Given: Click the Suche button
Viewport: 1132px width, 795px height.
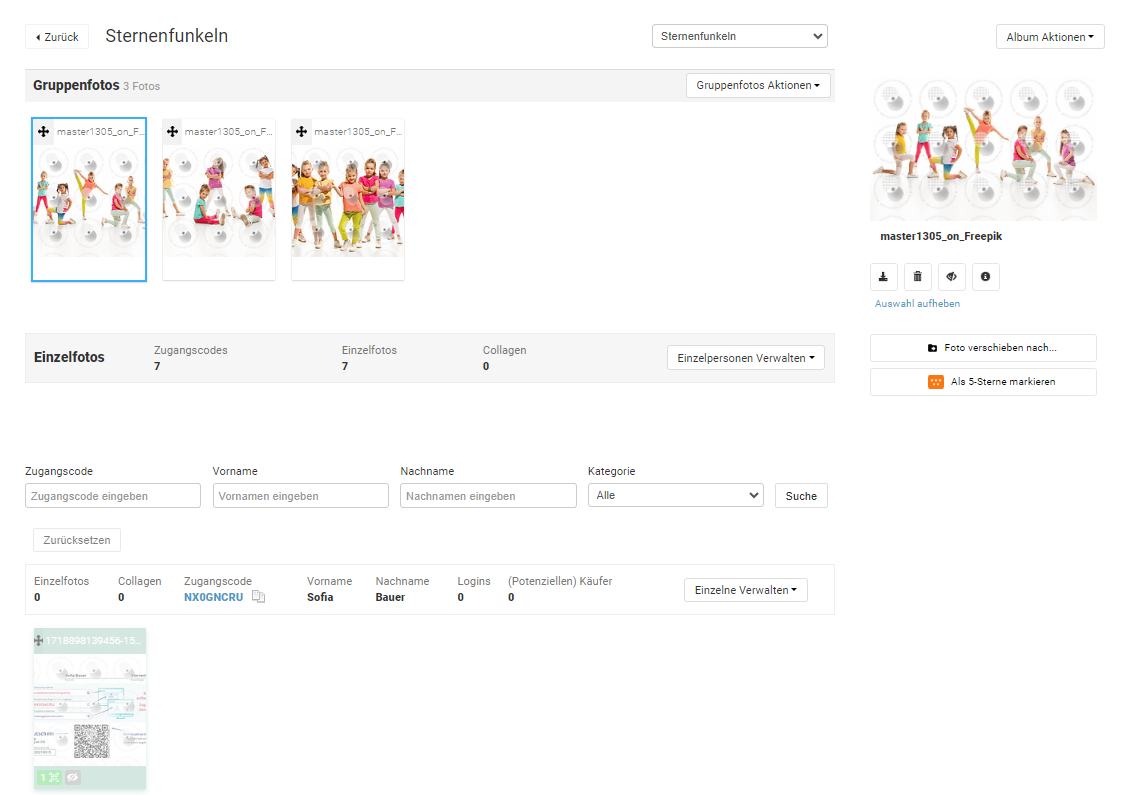Looking at the screenshot, I should point(801,496).
